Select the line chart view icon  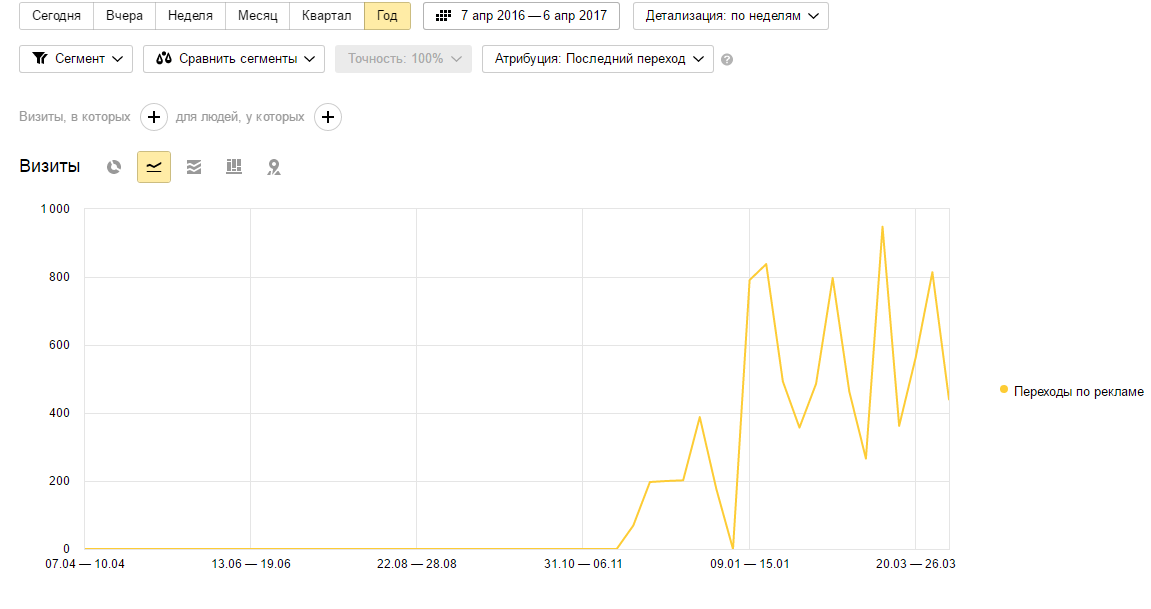154,167
